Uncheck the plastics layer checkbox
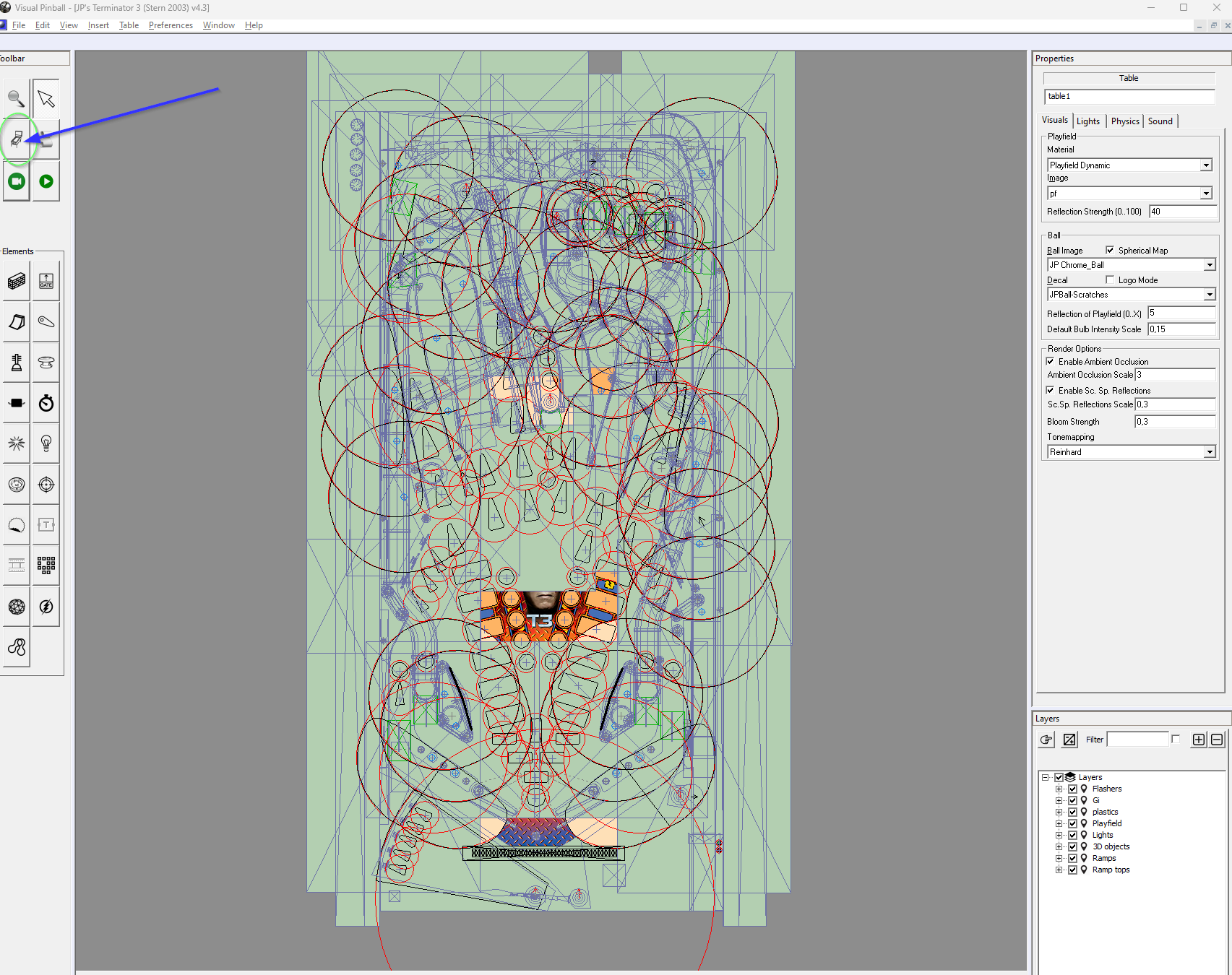1232x975 pixels. pos(1072,812)
